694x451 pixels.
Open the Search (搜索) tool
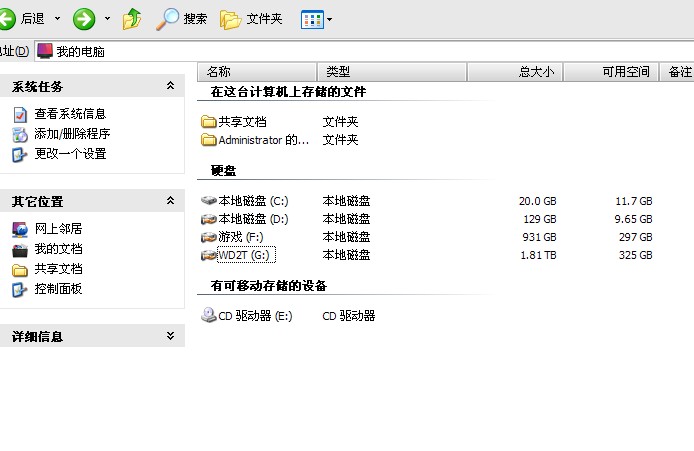(183, 18)
